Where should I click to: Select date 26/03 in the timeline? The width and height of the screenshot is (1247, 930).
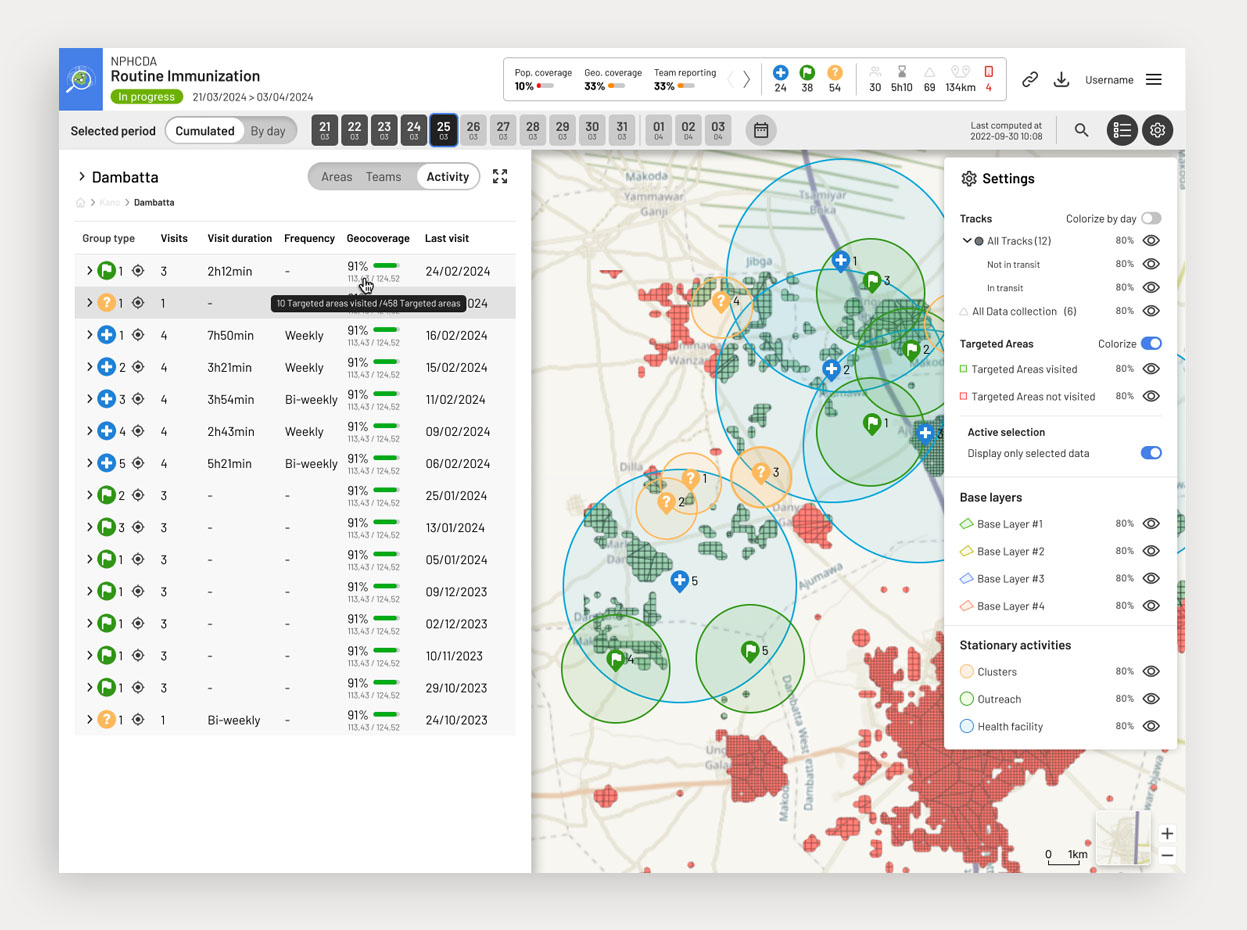[473, 130]
